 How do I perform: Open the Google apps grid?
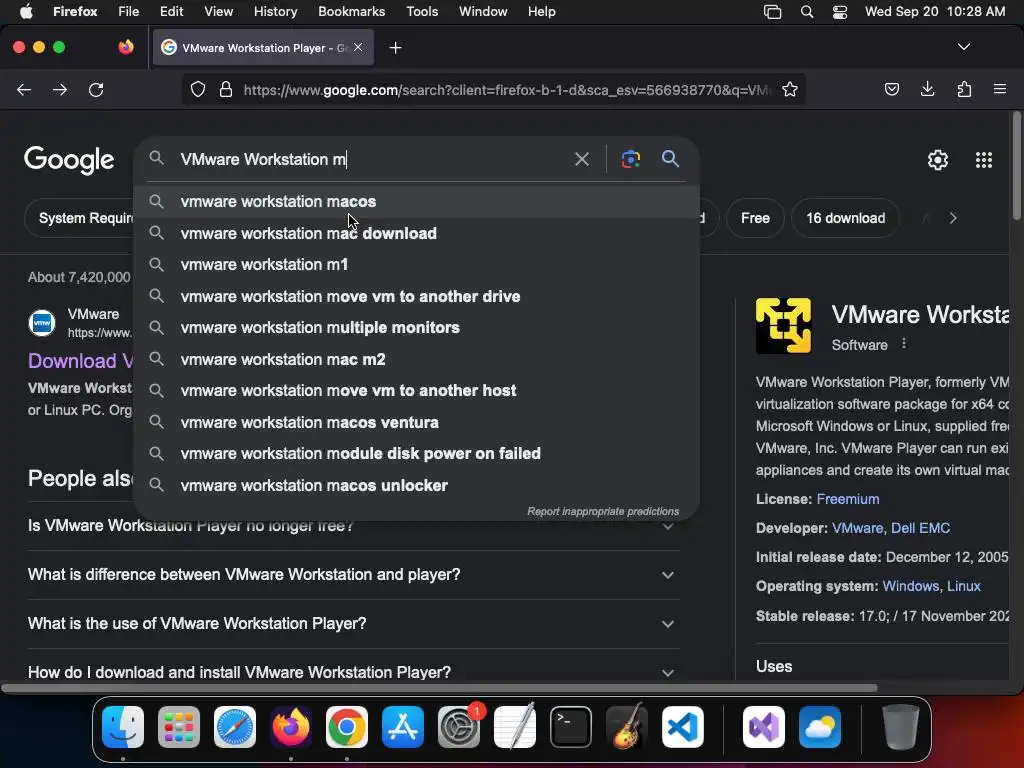click(984, 160)
